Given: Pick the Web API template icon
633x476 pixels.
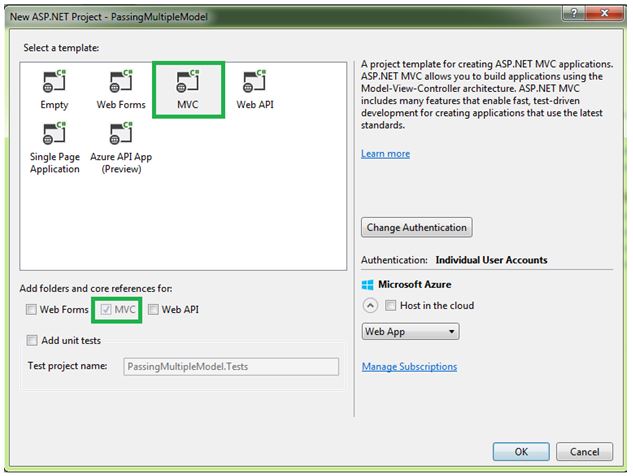Looking at the screenshot, I should pyautogui.click(x=254, y=81).
